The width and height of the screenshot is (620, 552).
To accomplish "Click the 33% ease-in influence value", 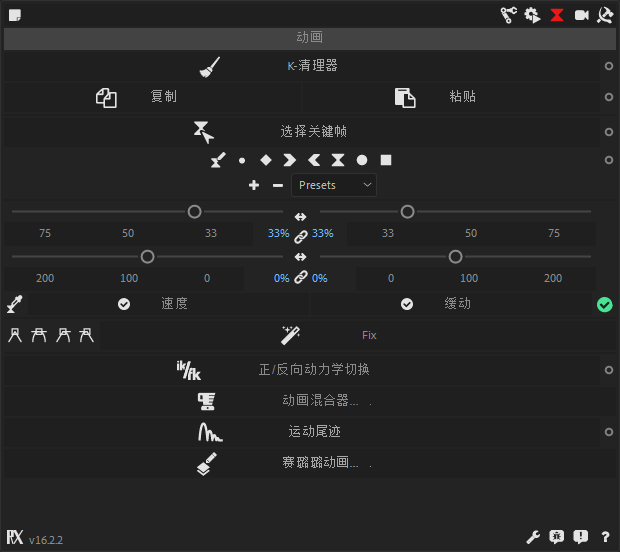I will tap(278, 233).
